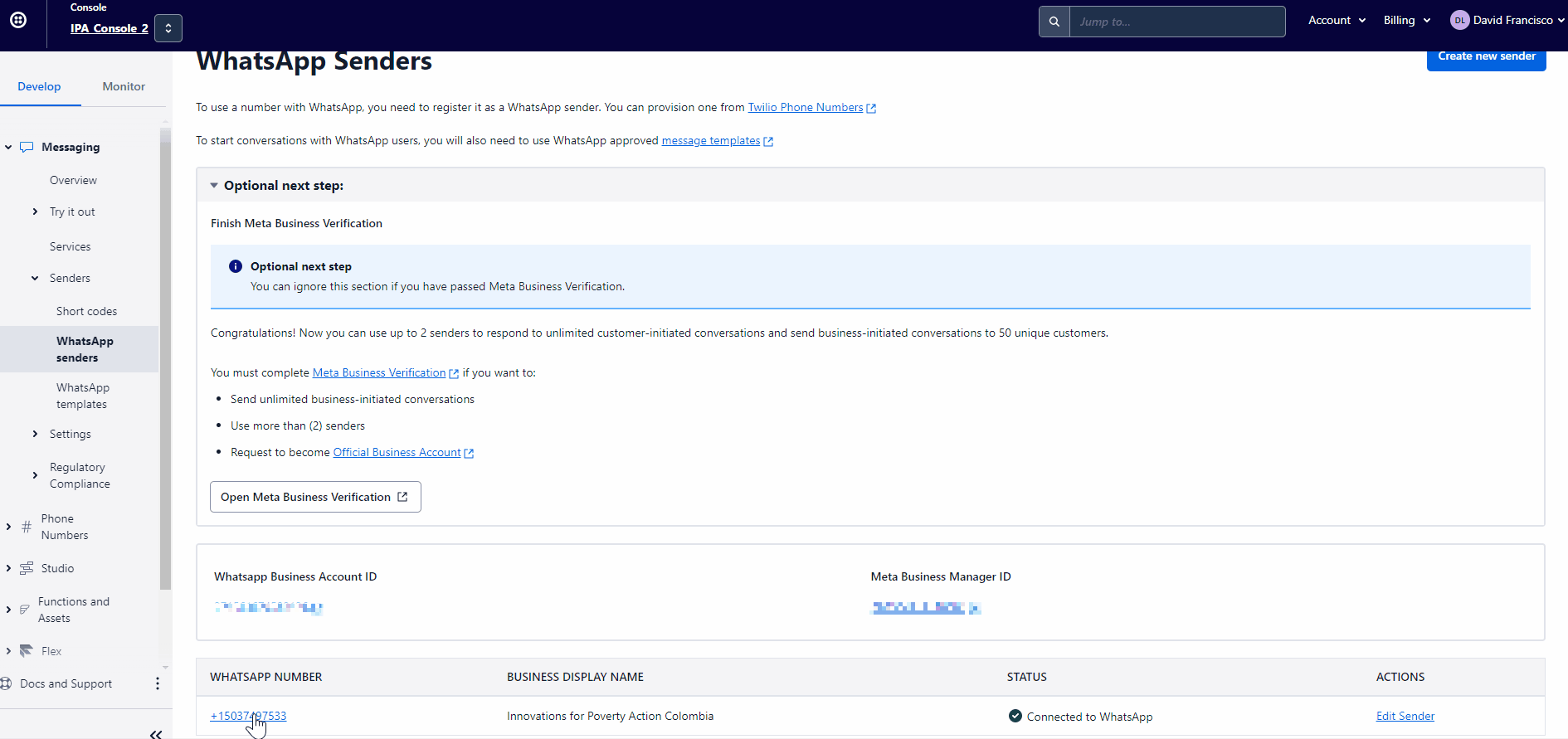Select WhatsApp senders in sidebar
The height and width of the screenshot is (739, 1568).
pos(79,349)
